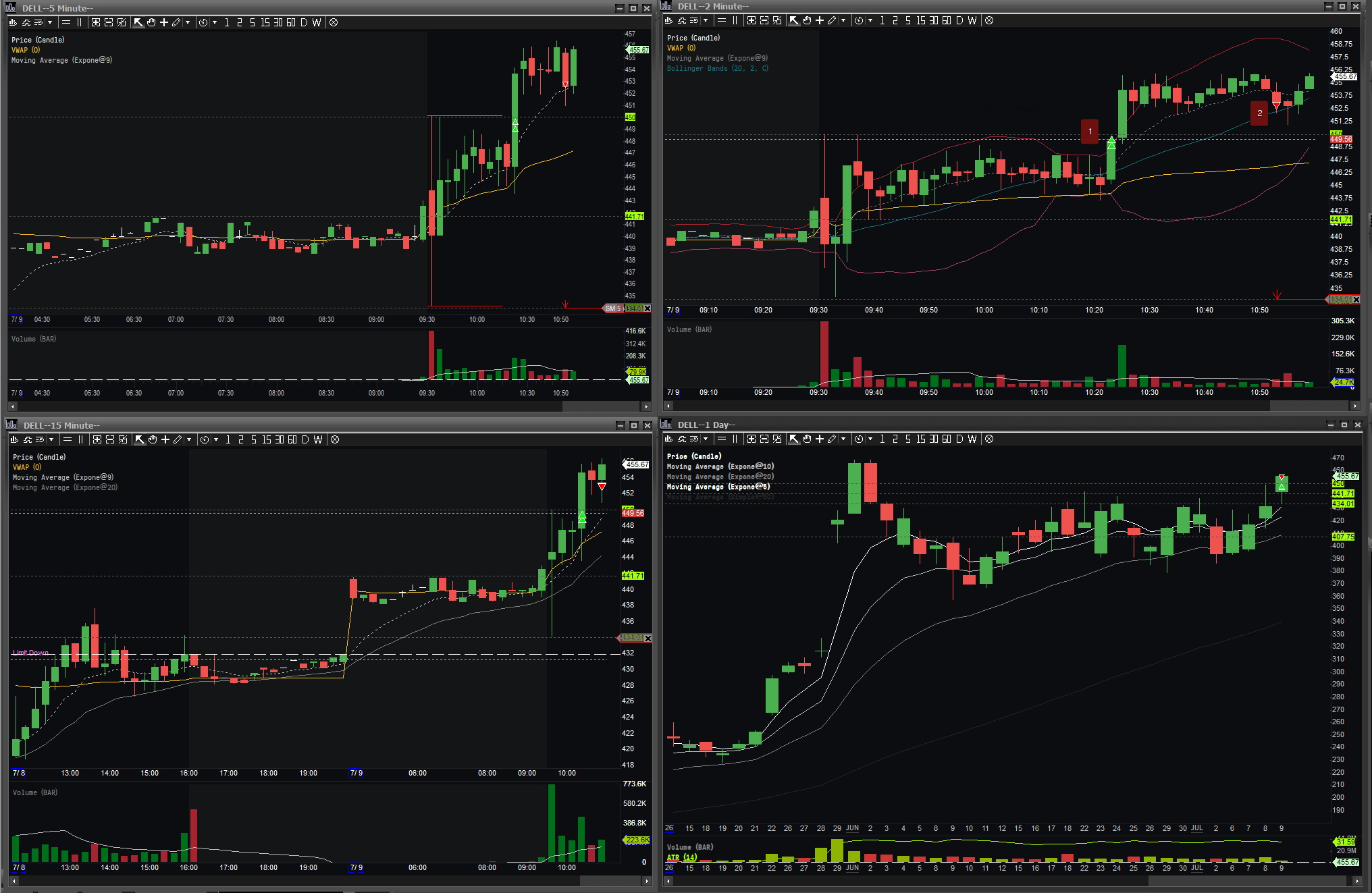Open template settings icon in DELL 2 Minute toolbar
Image resolution: width=1372 pixels, height=893 pixels.
point(694,20)
